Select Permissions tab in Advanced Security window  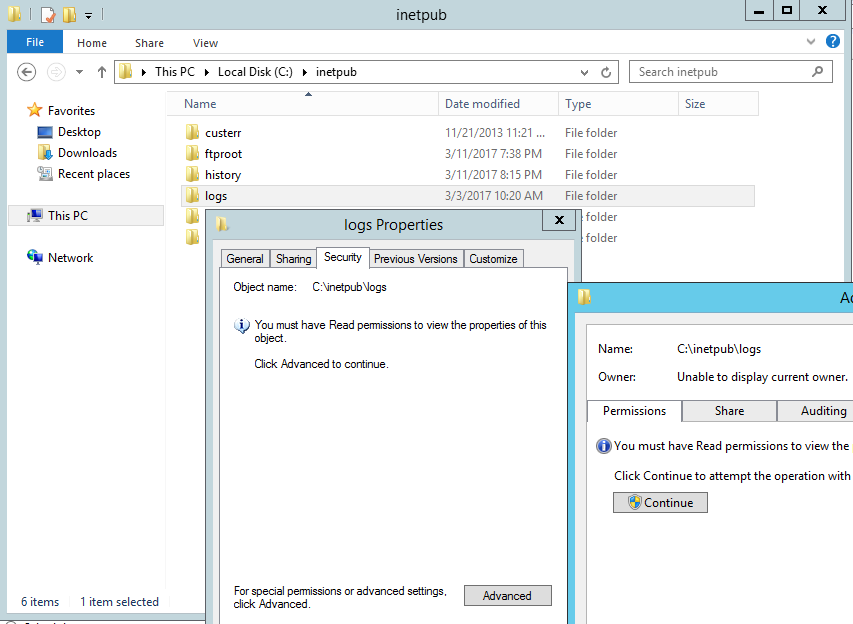pyautogui.click(x=634, y=411)
